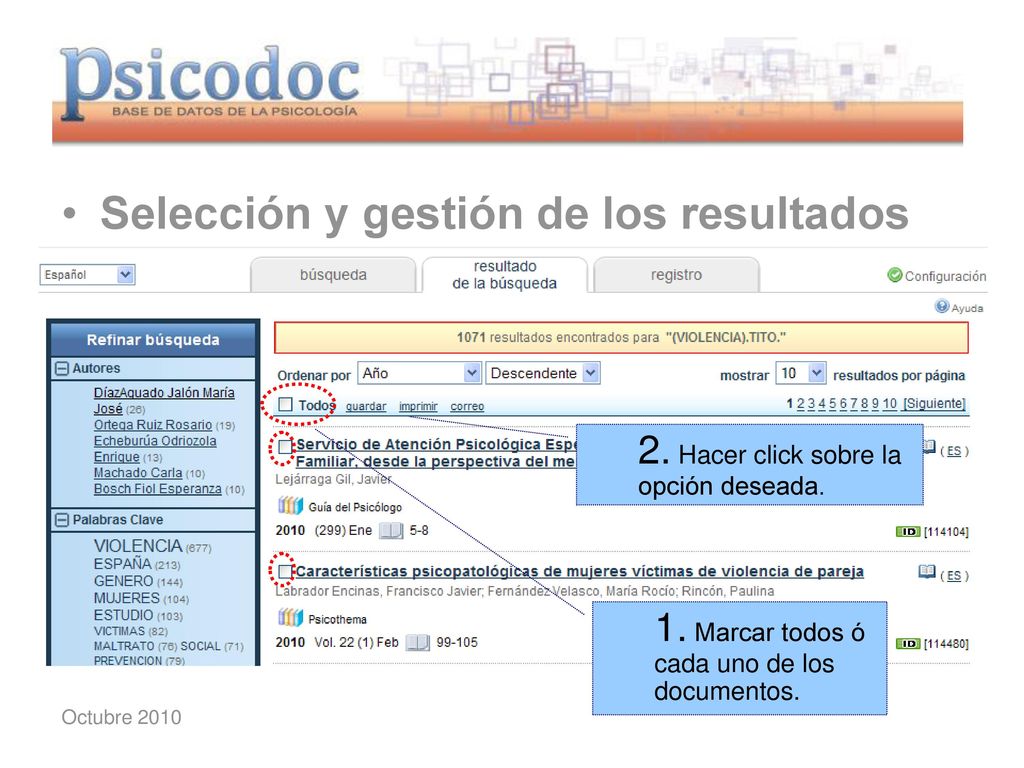Collapse the Autores section

click(x=62, y=368)
